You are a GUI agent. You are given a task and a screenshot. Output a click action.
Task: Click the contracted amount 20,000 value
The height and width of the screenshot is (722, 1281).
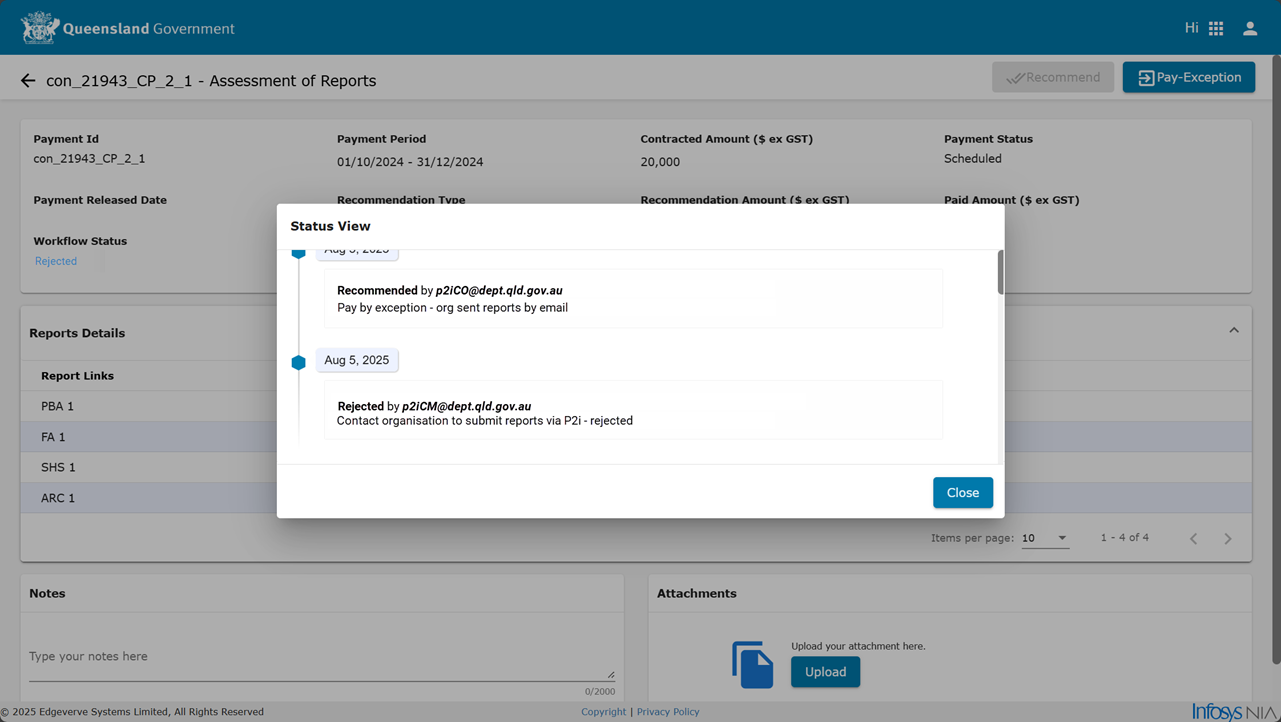(x=660, y=162)
